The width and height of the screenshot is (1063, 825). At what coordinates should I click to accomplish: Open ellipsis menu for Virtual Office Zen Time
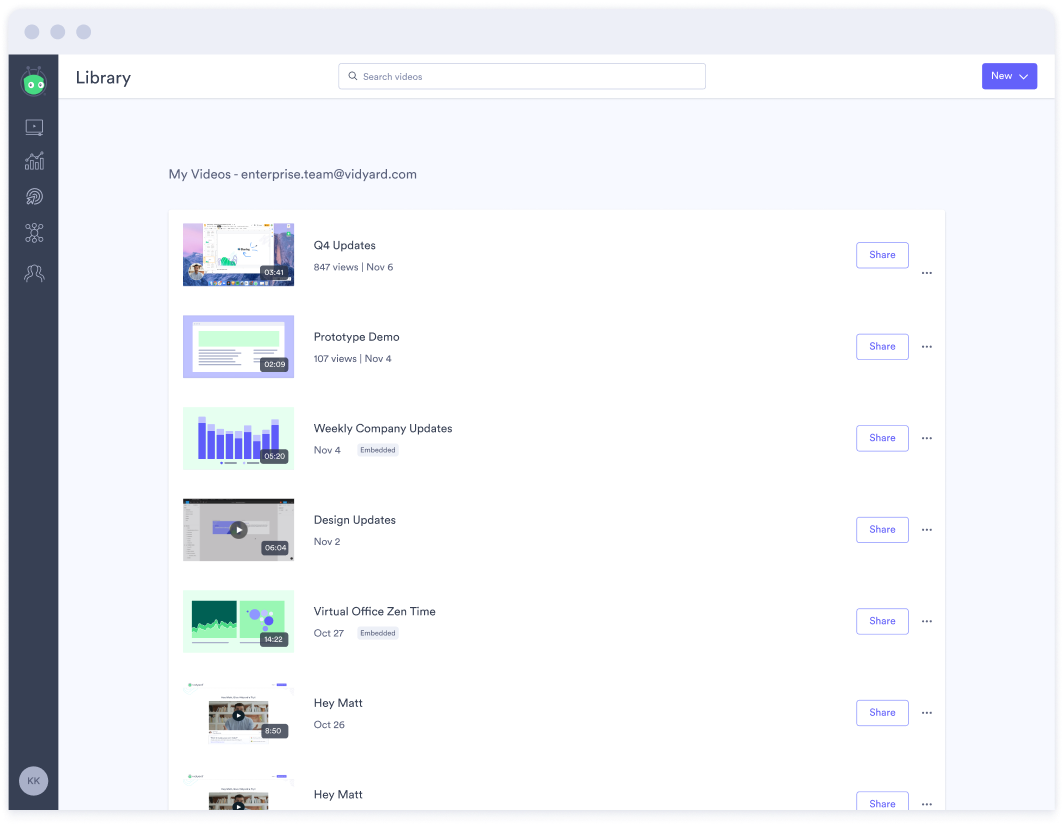(926, 621)
